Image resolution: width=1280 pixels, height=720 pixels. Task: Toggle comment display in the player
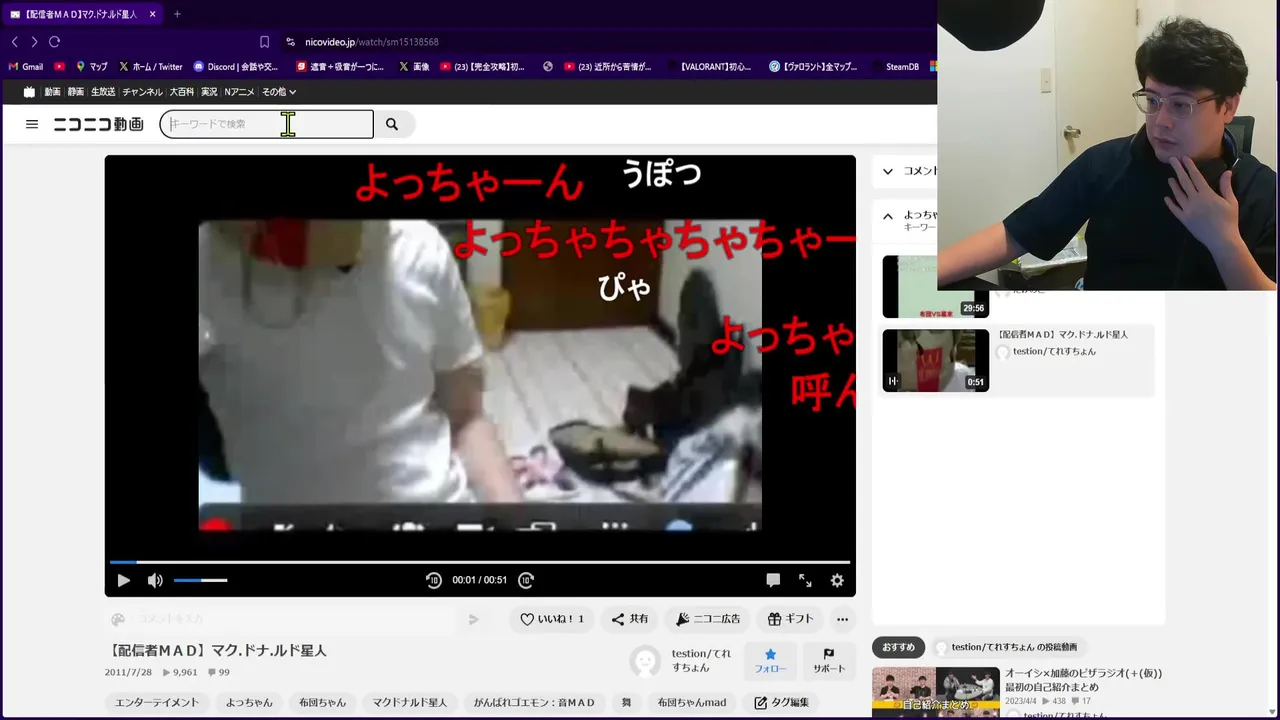[773, 580]
